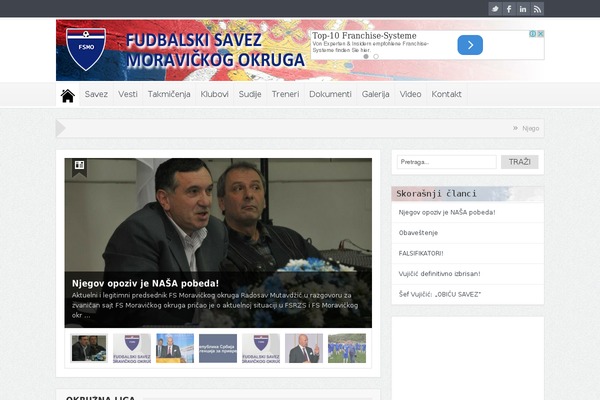This screenshot has width=600, height=400.
Task: Click the TRAŽI search button
Action: [520, 162]
